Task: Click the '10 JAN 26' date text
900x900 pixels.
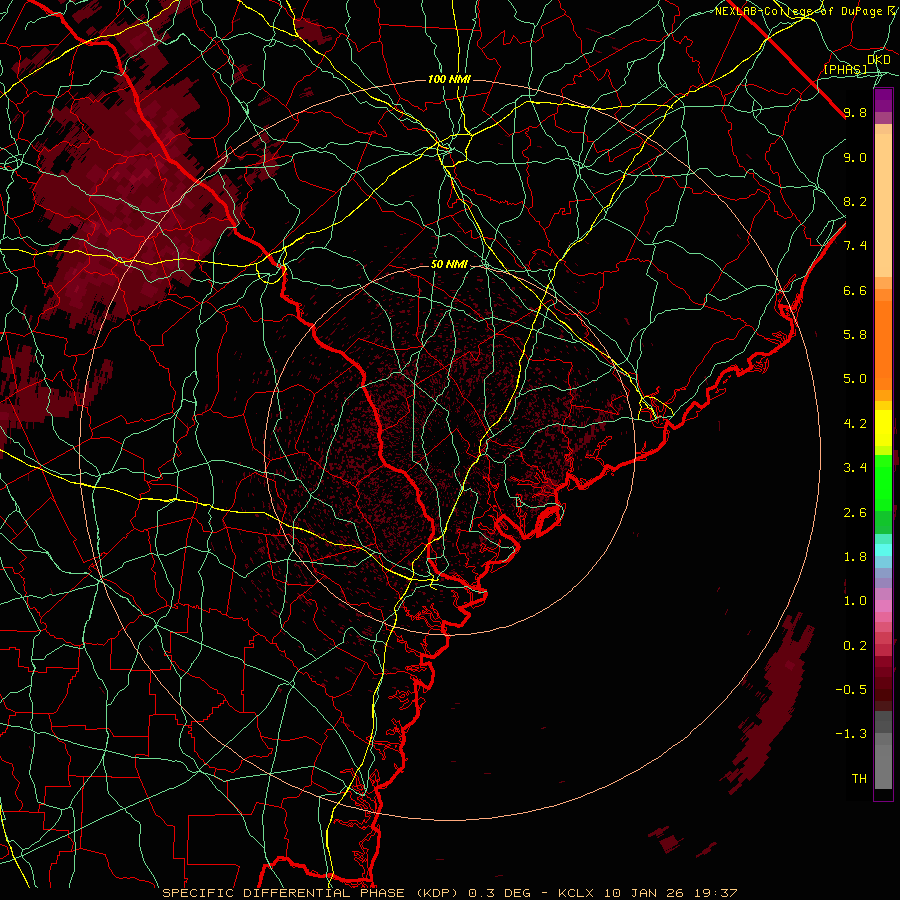Action: (x=646, y=893)
